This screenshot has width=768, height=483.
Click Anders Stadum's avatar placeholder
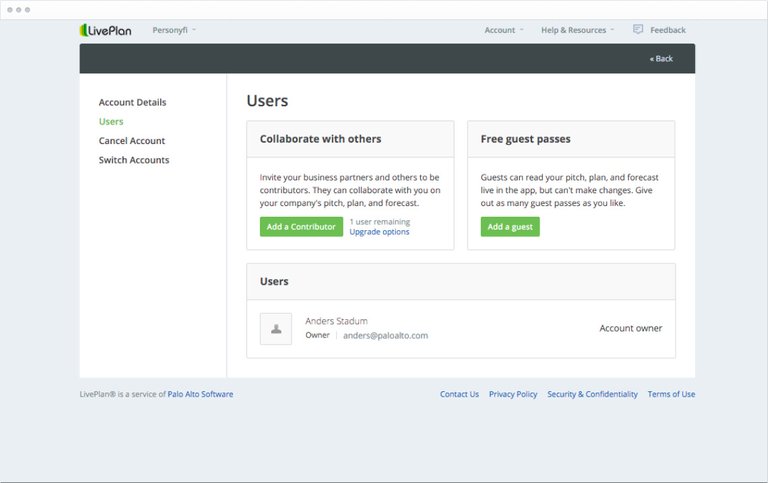[x=276, y=329]
